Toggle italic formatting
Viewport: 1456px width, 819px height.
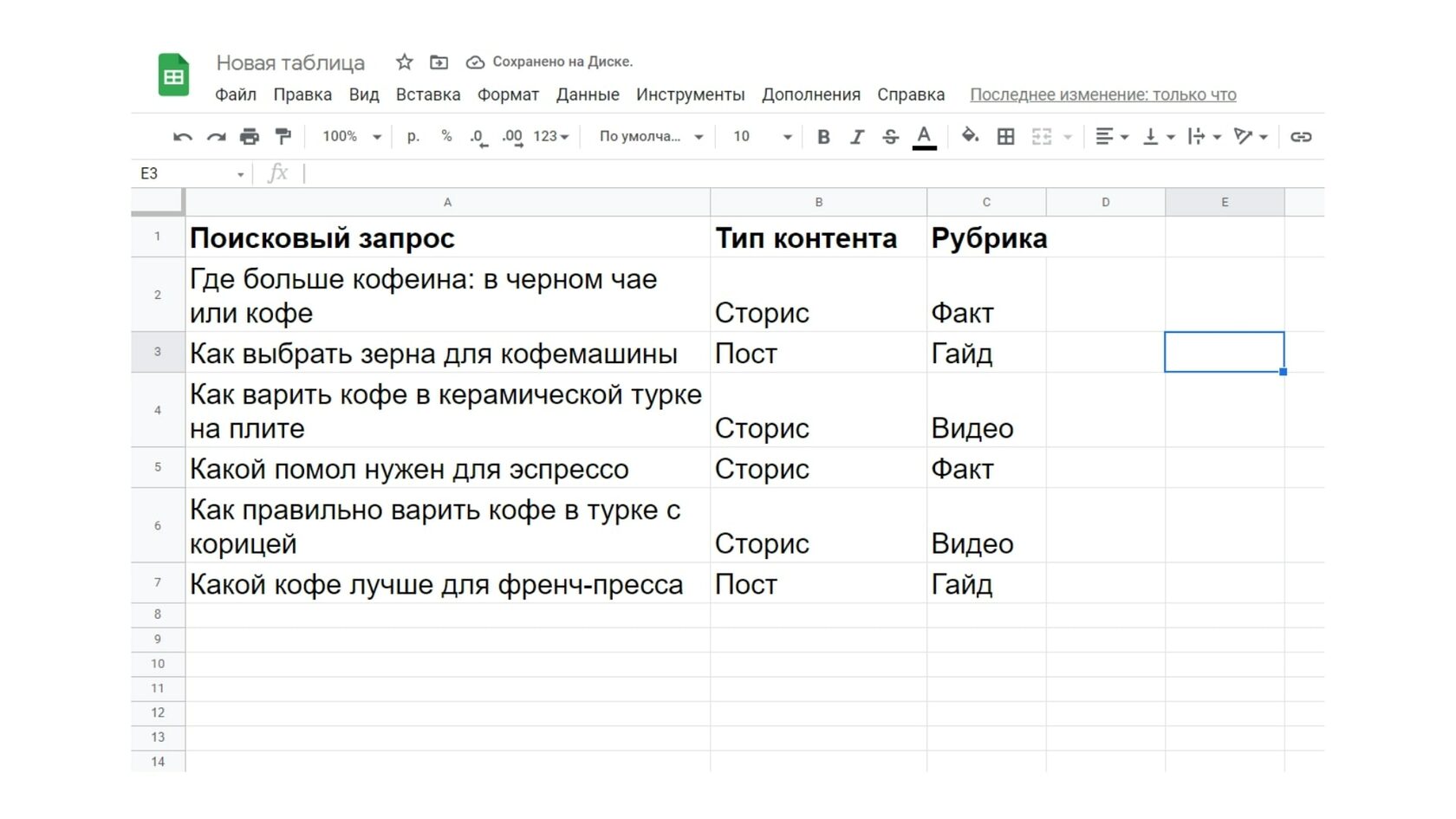(x=857, y=137)
